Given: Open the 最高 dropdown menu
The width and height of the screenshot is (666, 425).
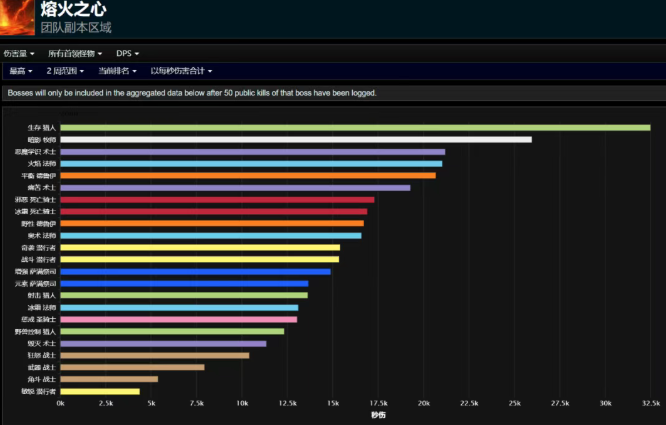Looking at the screenshot, I should [x=20, y=71].
